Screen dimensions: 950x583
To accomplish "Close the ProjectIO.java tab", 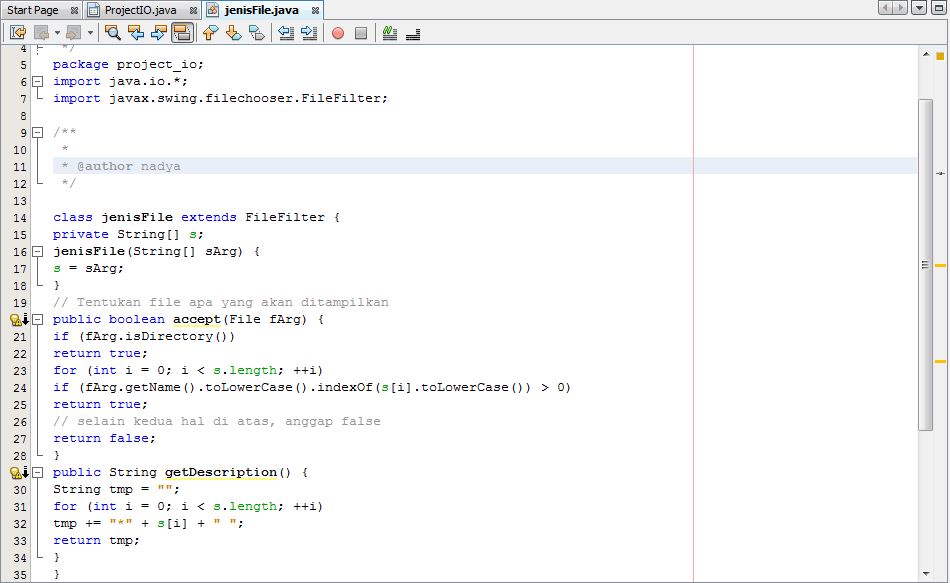I will [193, 10].
